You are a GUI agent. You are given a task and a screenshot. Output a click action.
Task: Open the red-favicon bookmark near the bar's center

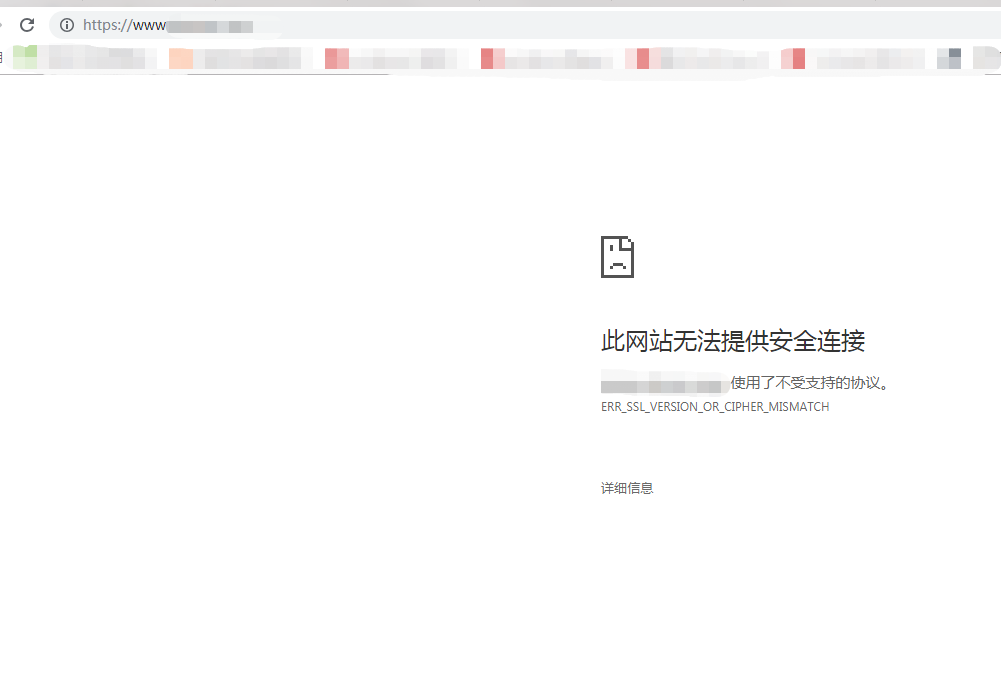545,58
